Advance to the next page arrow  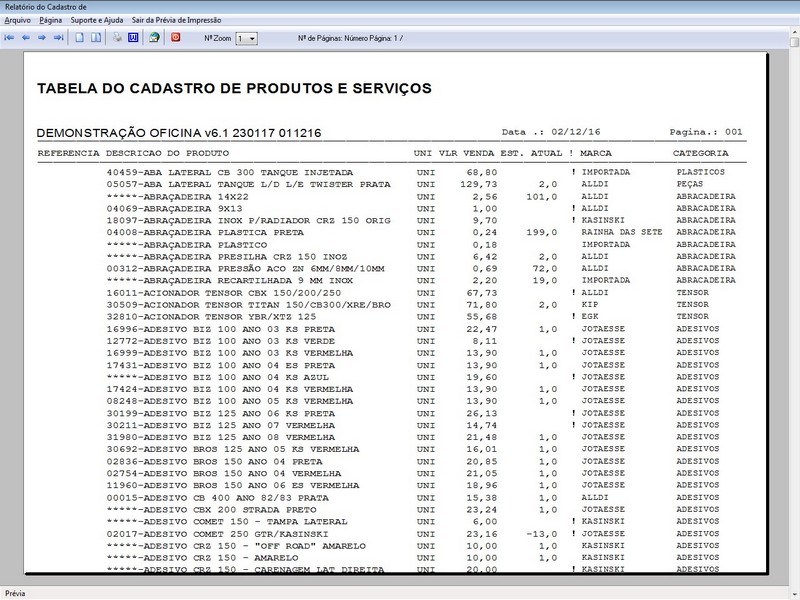40,38
